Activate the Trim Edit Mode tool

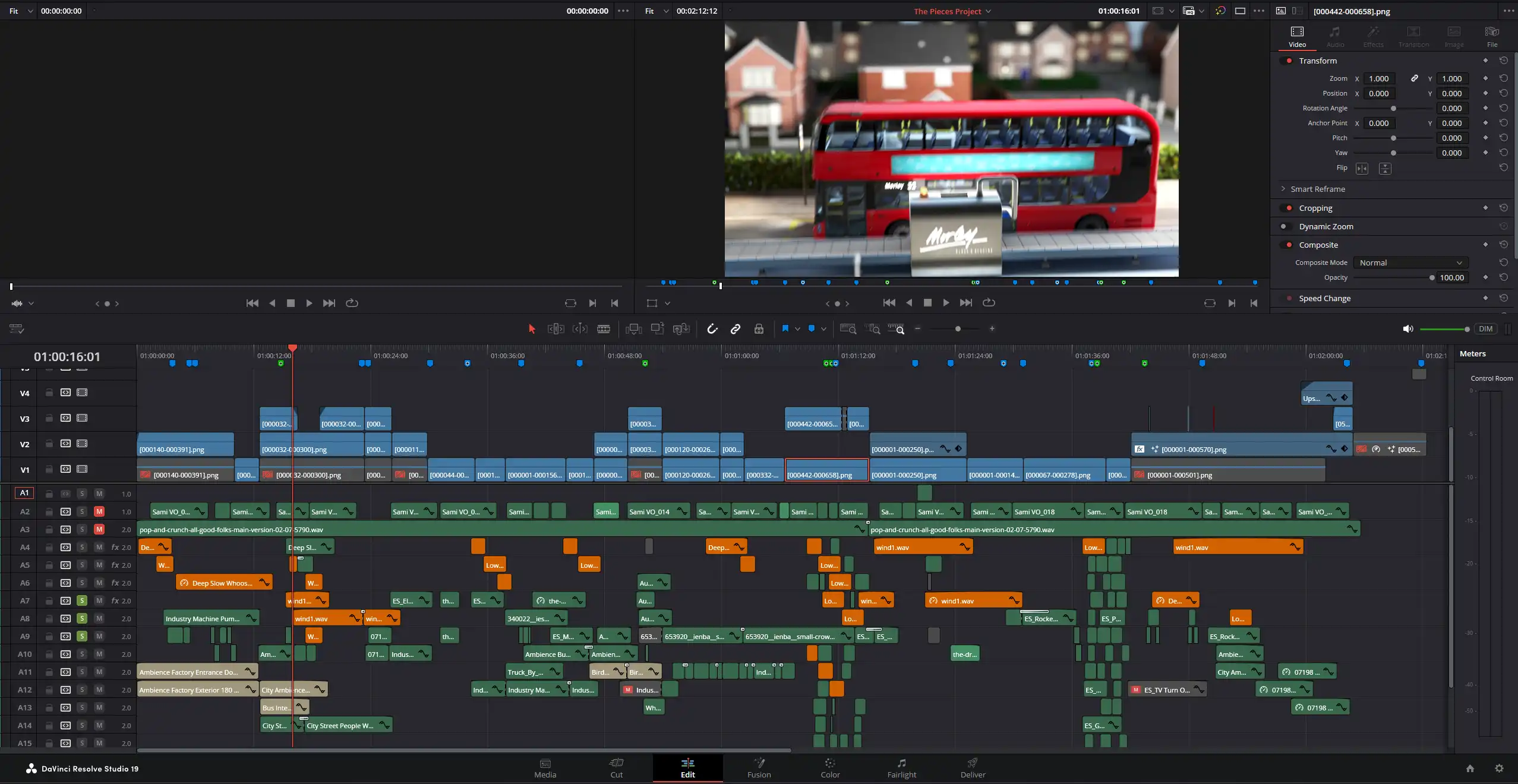point(556,329)
